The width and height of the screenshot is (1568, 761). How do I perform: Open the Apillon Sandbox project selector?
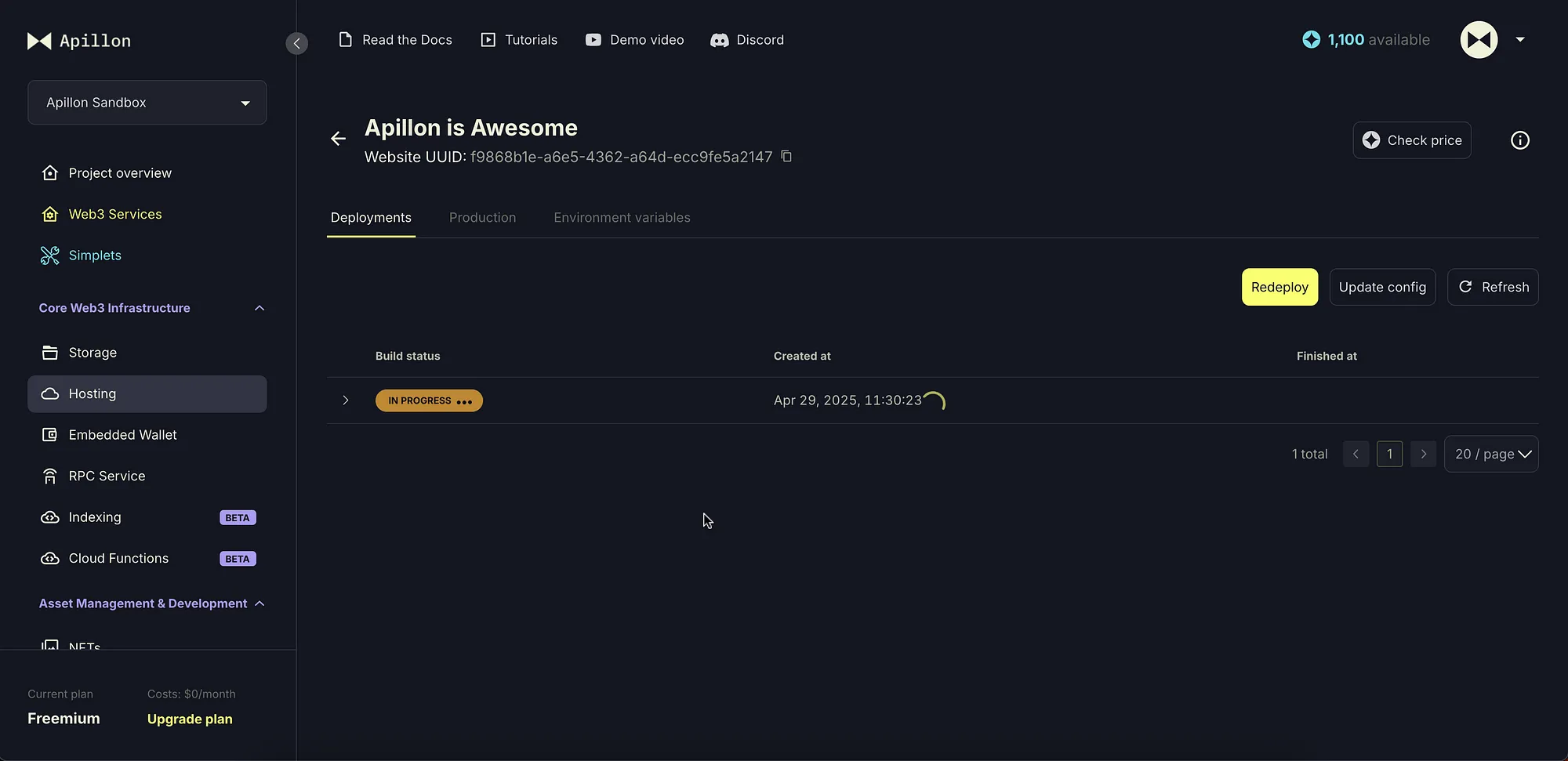[x=147, y=103]
